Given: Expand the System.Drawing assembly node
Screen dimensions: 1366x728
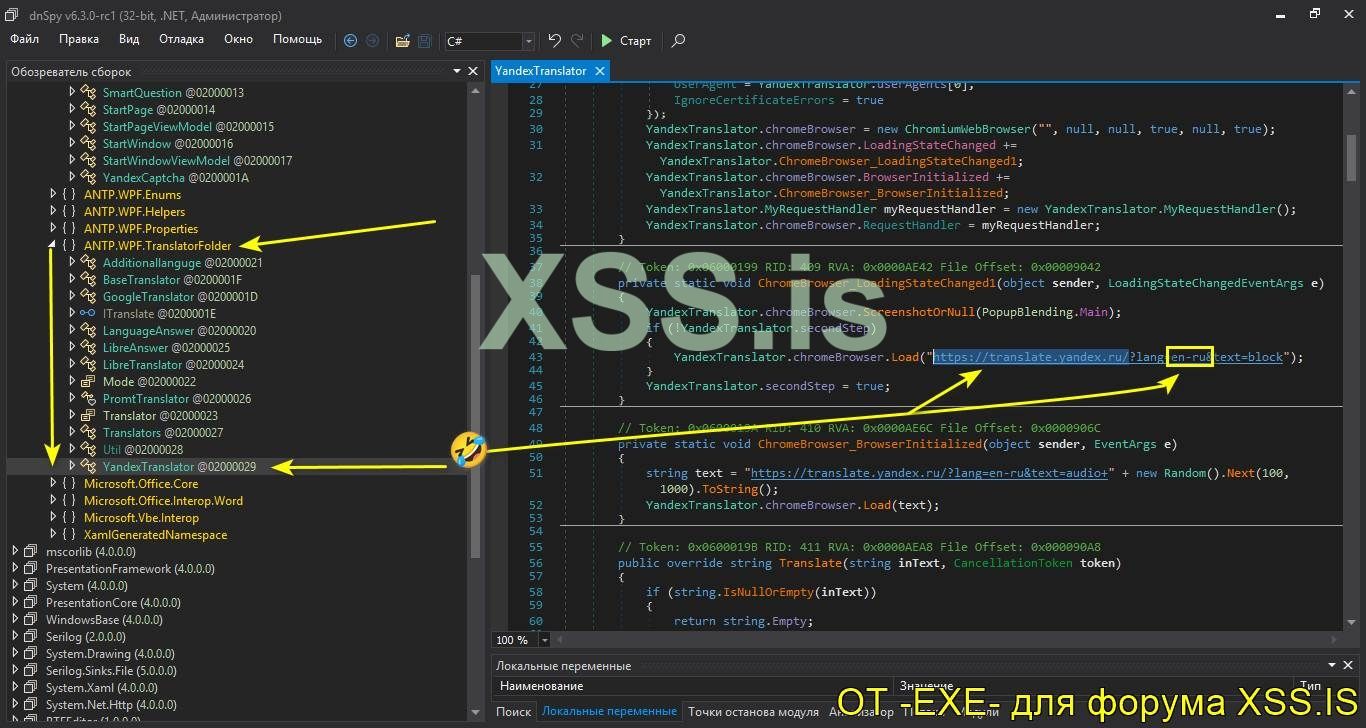Looking at the screenshot, I should (15, 654).
